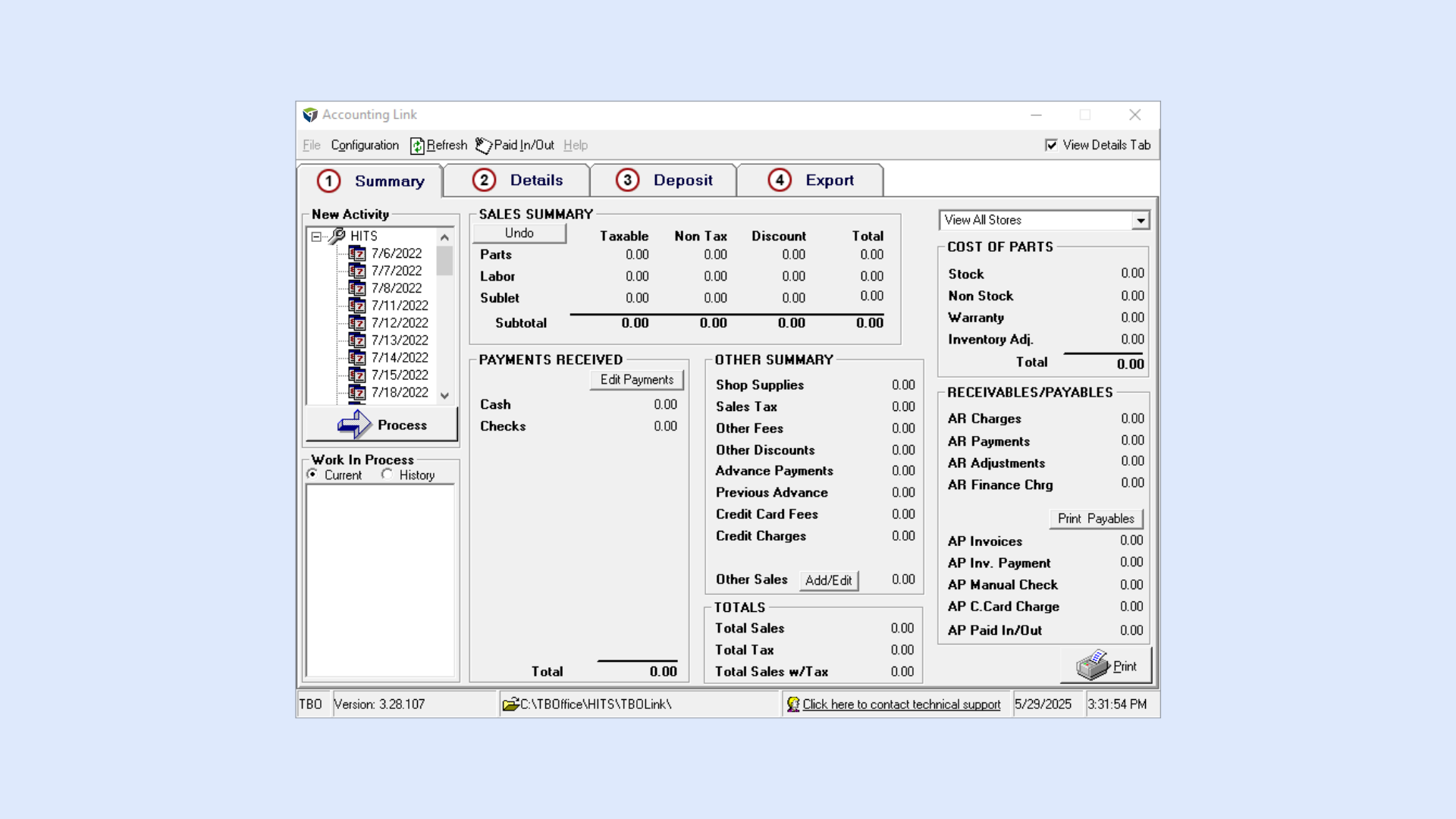The image size is (1456, 819).
Task: Open the Configuration menu
Action: pos(365,146)
